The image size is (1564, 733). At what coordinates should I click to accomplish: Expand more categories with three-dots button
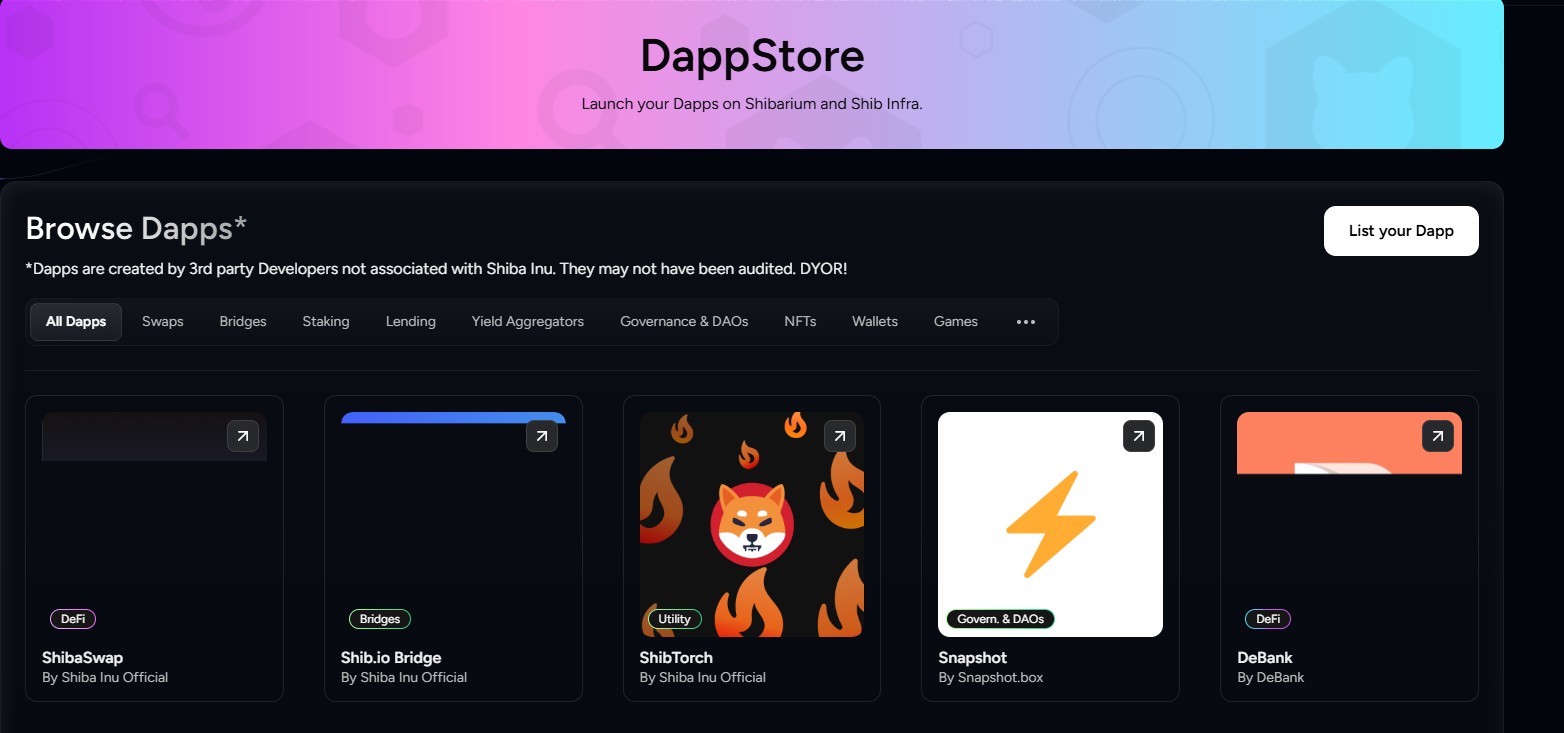pos(1025,322)
